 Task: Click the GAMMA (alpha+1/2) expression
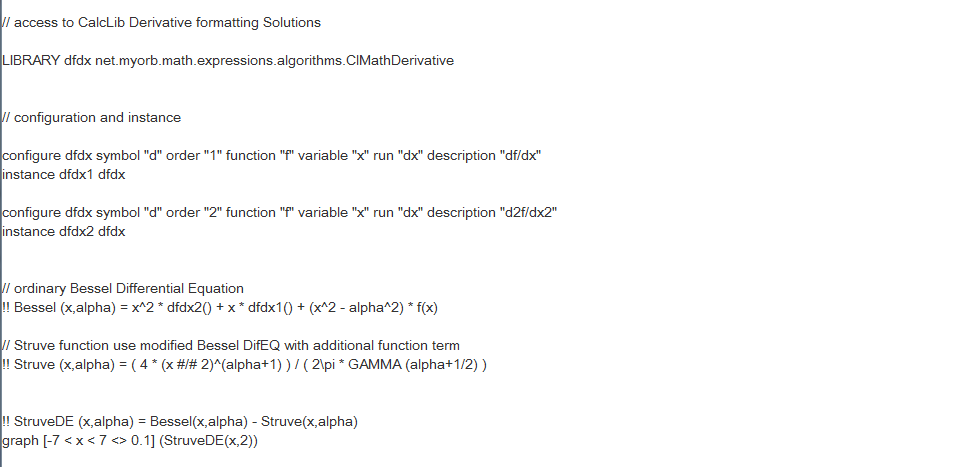coord(413,365)
